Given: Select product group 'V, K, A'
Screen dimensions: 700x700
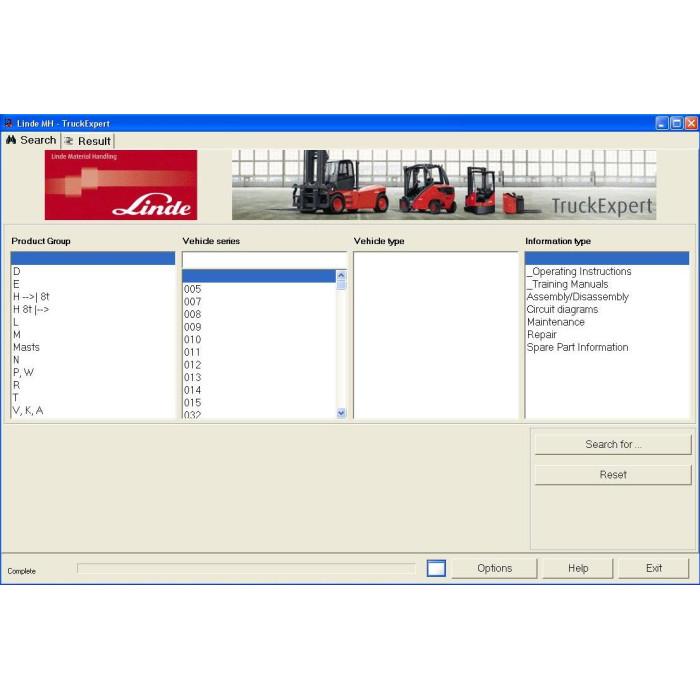Looking at the screenshot, I should (92, 410).
